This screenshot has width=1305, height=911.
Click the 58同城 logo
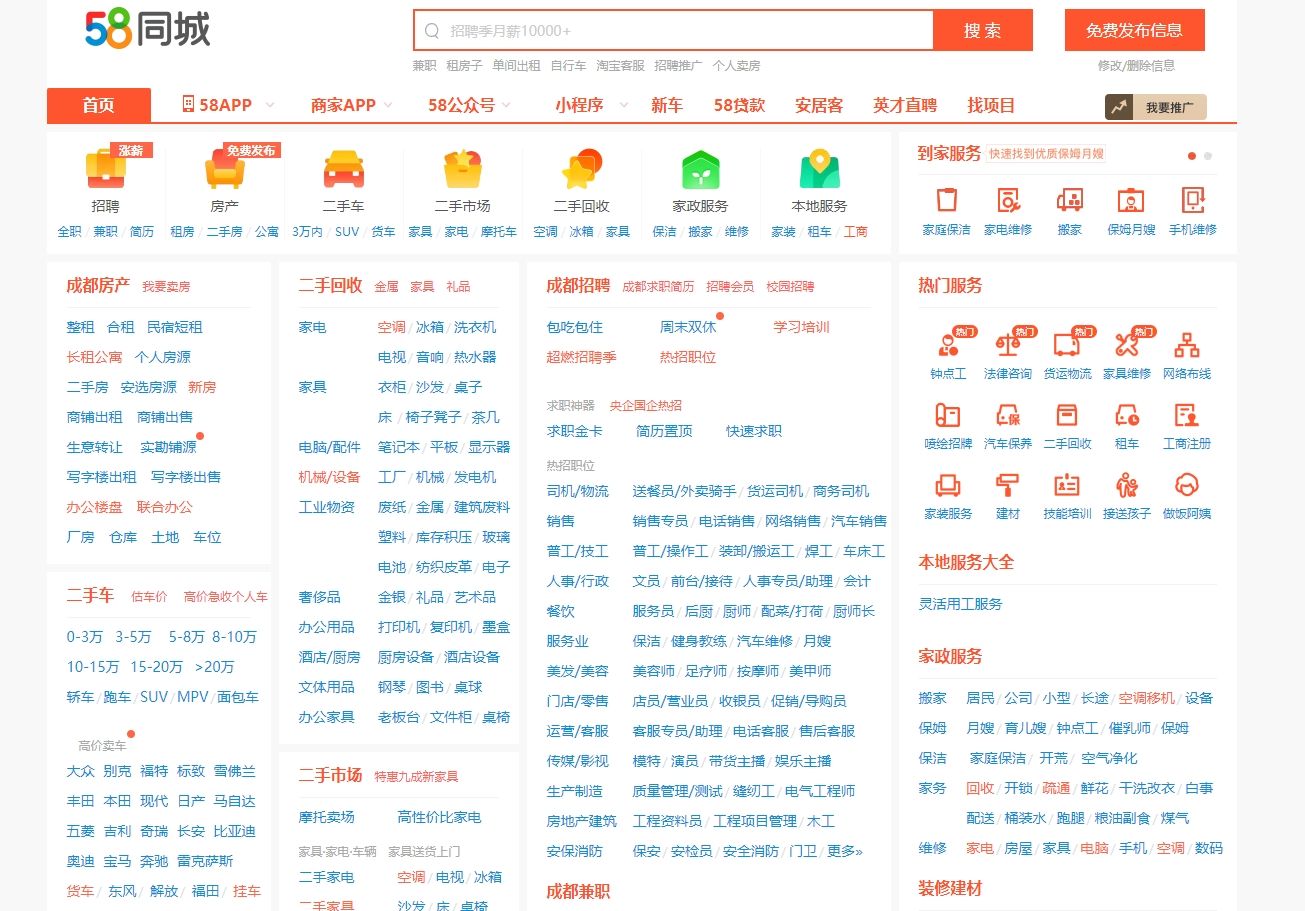point(148,30)
